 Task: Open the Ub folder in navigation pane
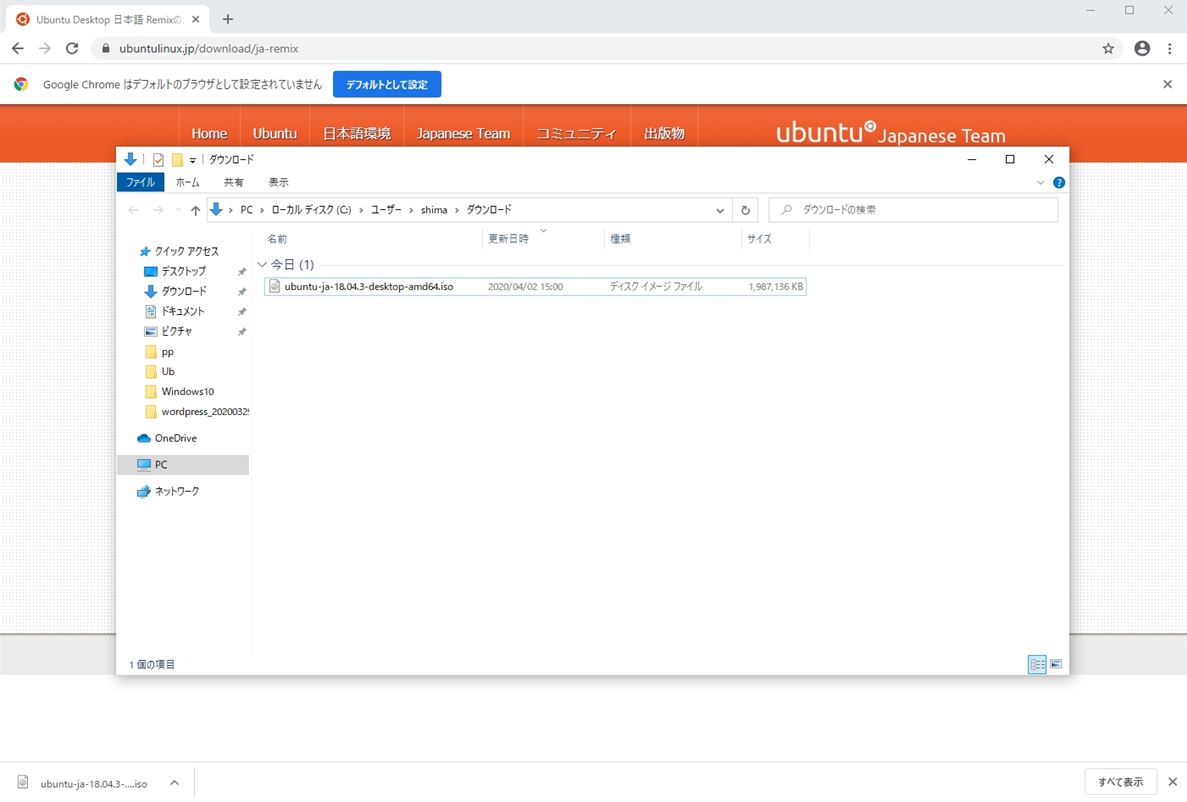(167, 372)
